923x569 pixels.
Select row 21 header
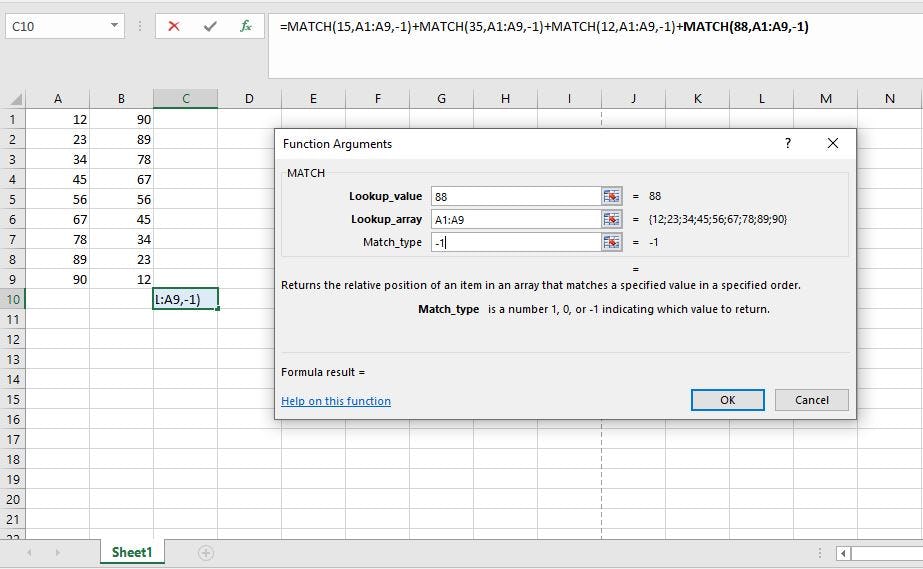[12, 520]
